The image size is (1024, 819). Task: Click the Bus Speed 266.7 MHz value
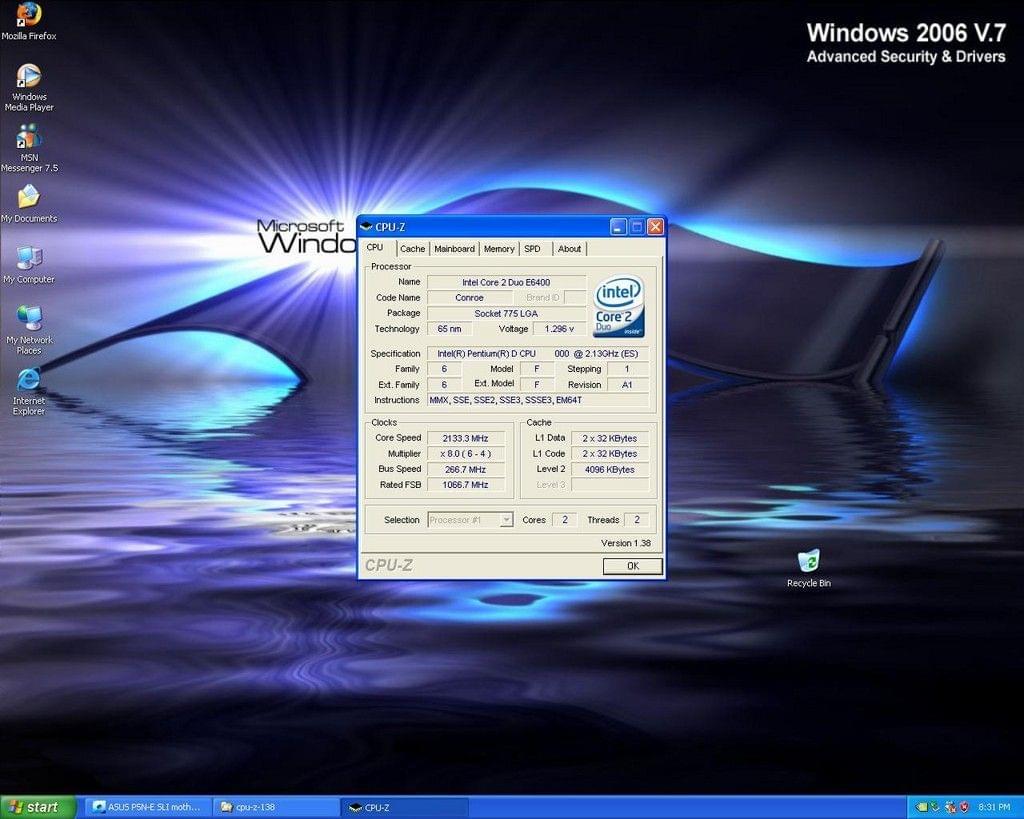466,470
